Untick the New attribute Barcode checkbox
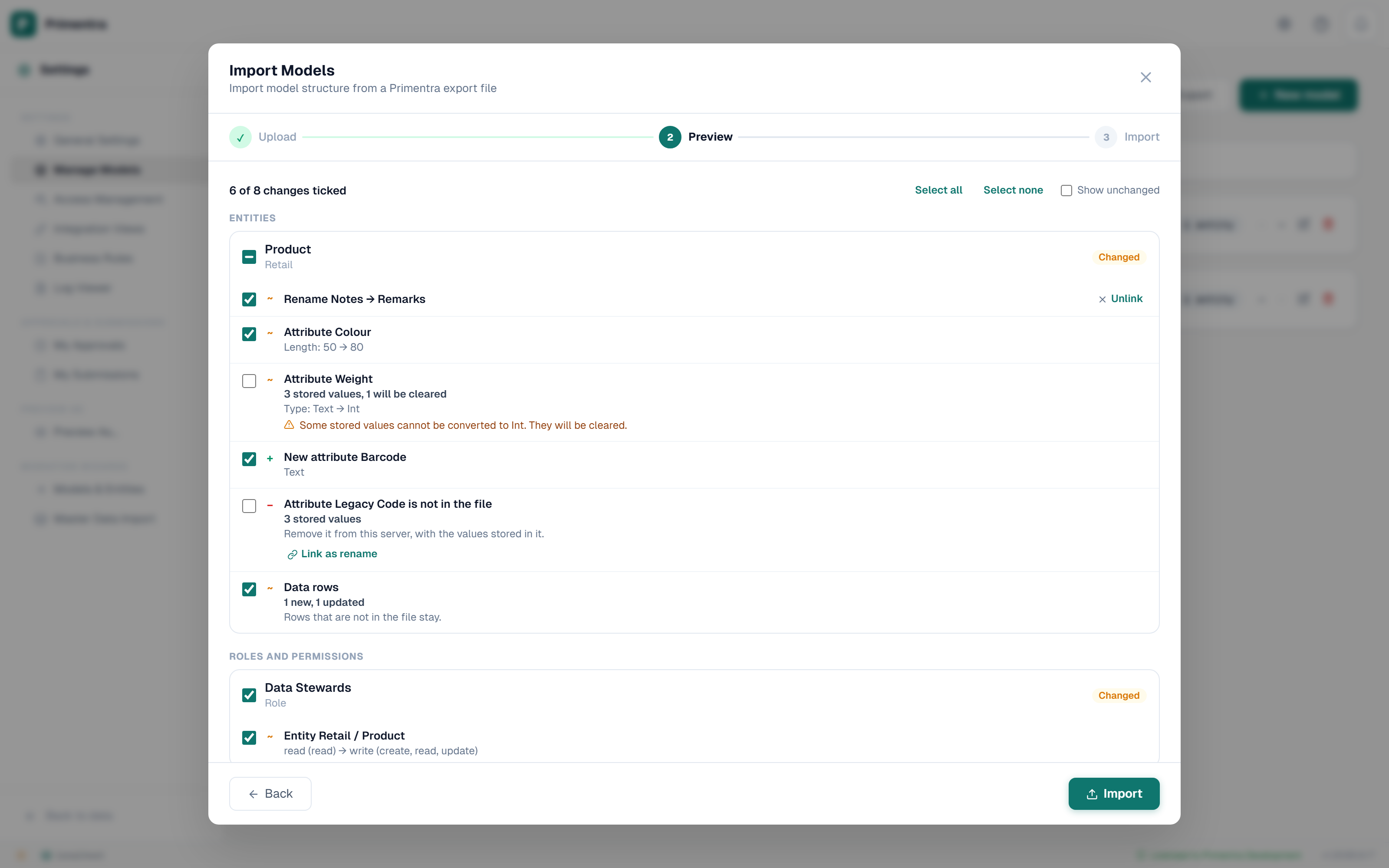The height and width of the screenshot is (868, 1389). [249, 459]
